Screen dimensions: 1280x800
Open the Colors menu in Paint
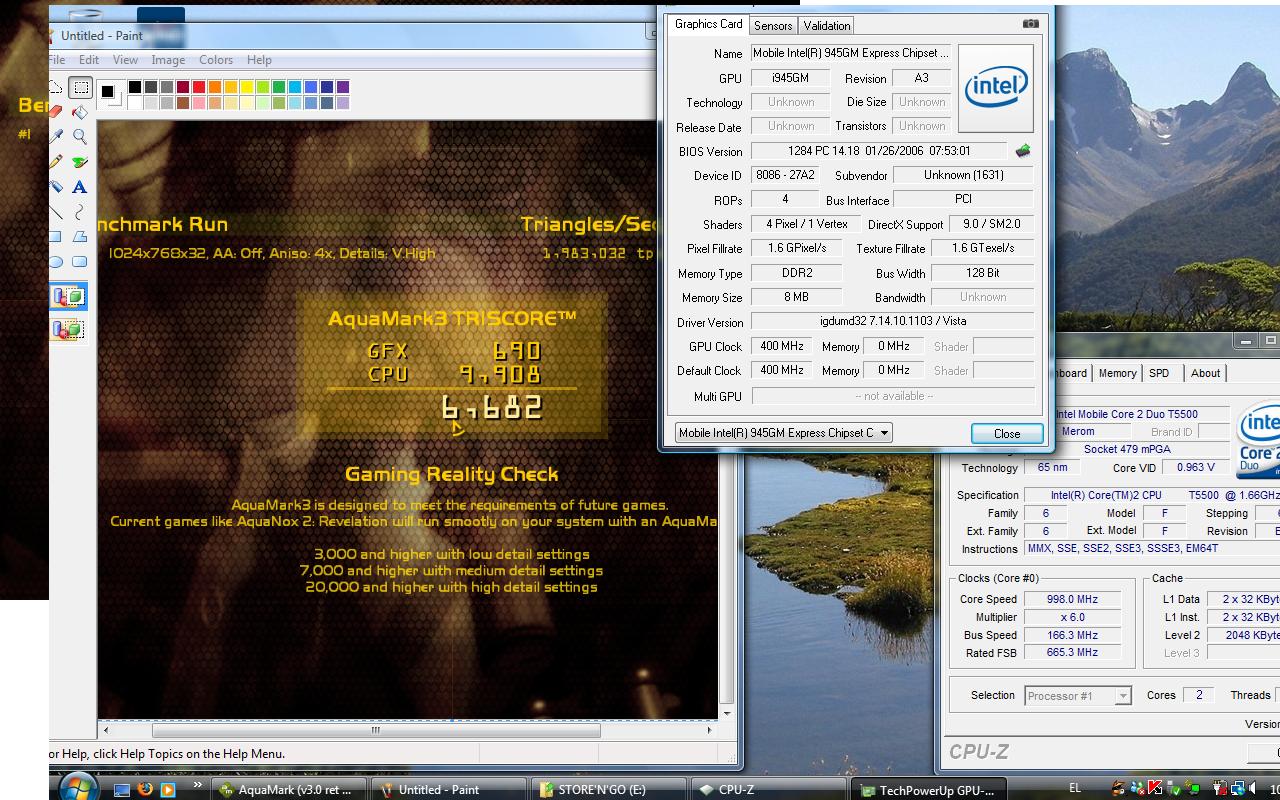[x=216, y=60]
